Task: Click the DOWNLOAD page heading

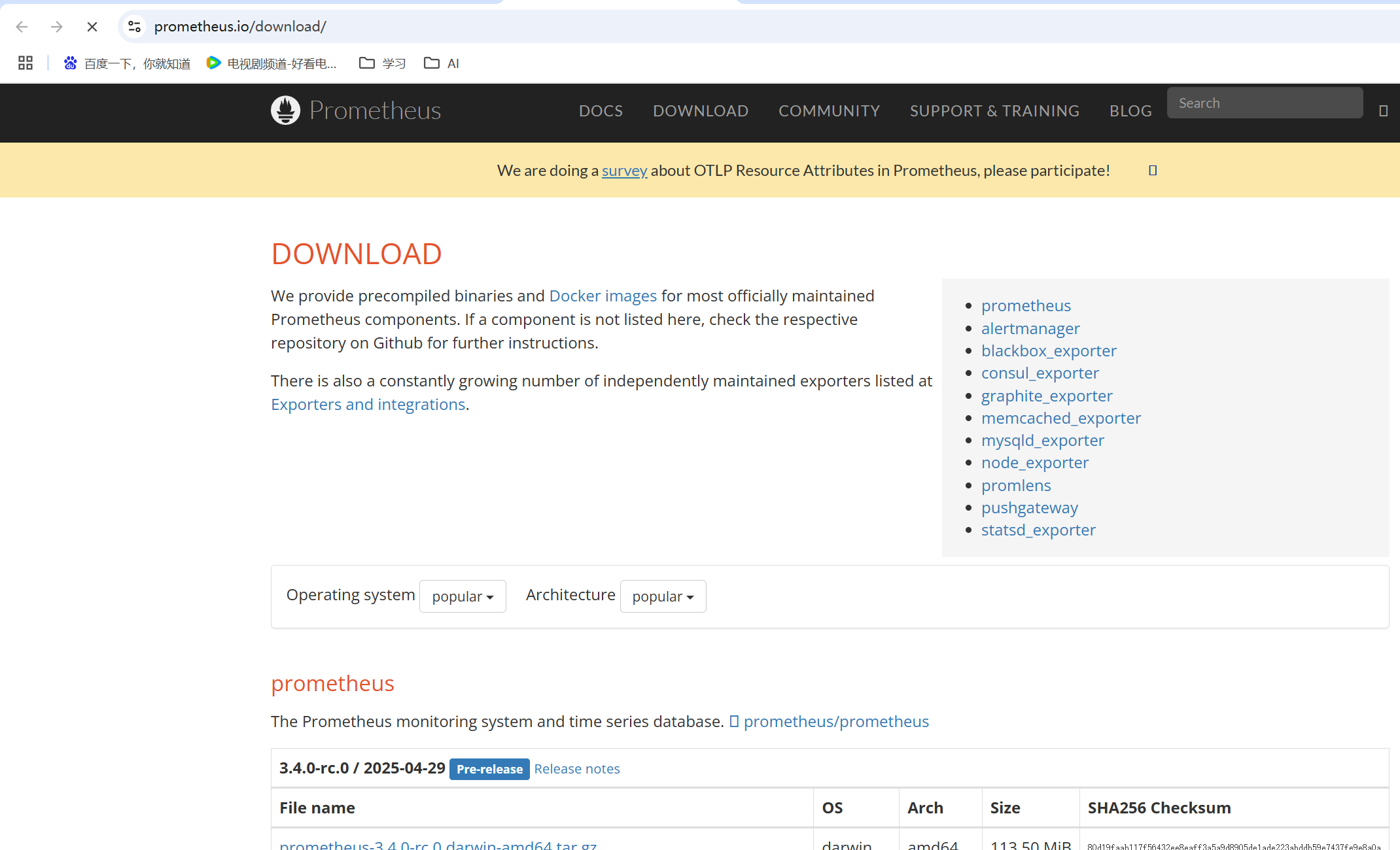Action: tap(357, 254)
